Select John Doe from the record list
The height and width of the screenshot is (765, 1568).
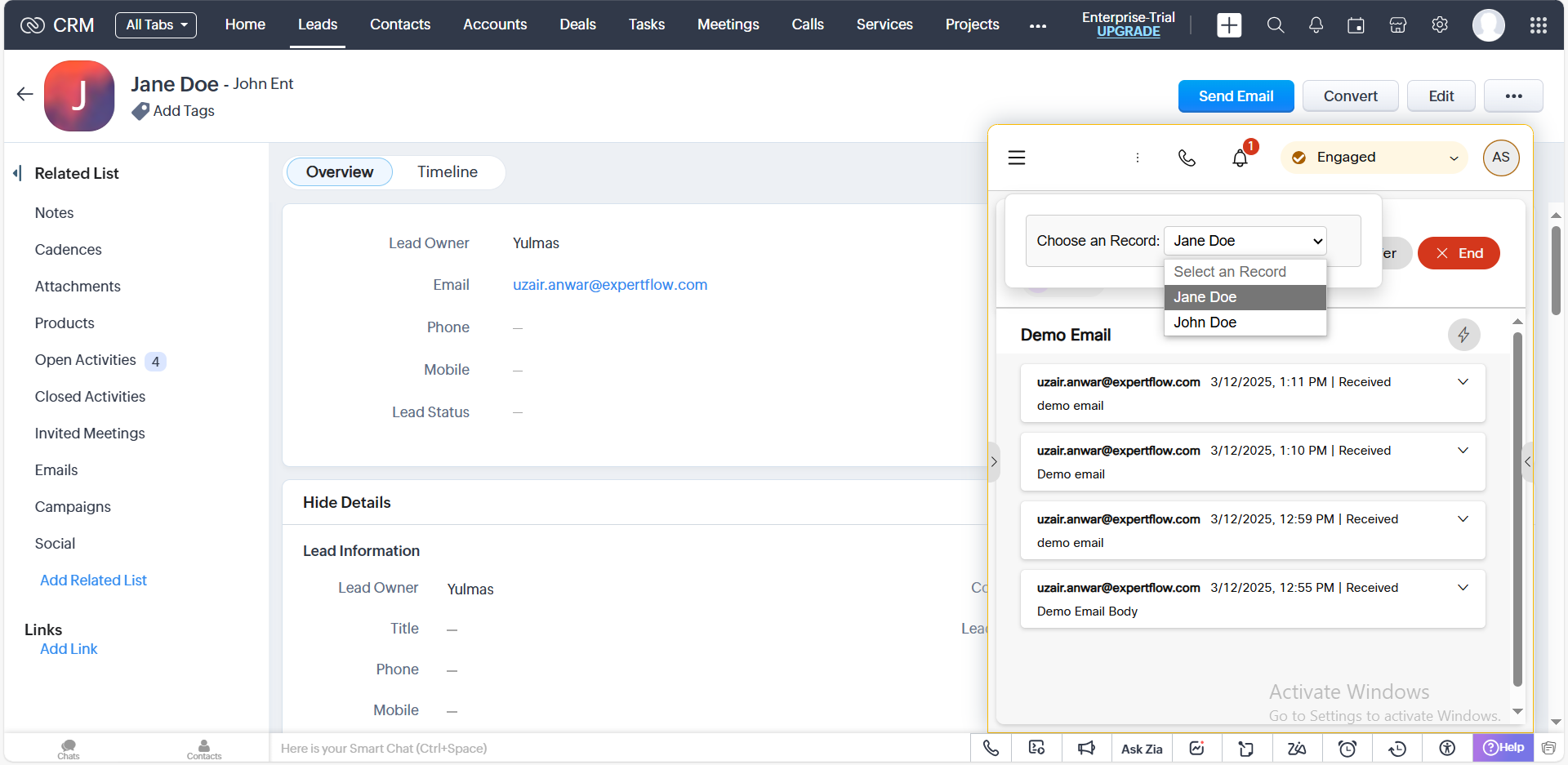click(1205, 322)
